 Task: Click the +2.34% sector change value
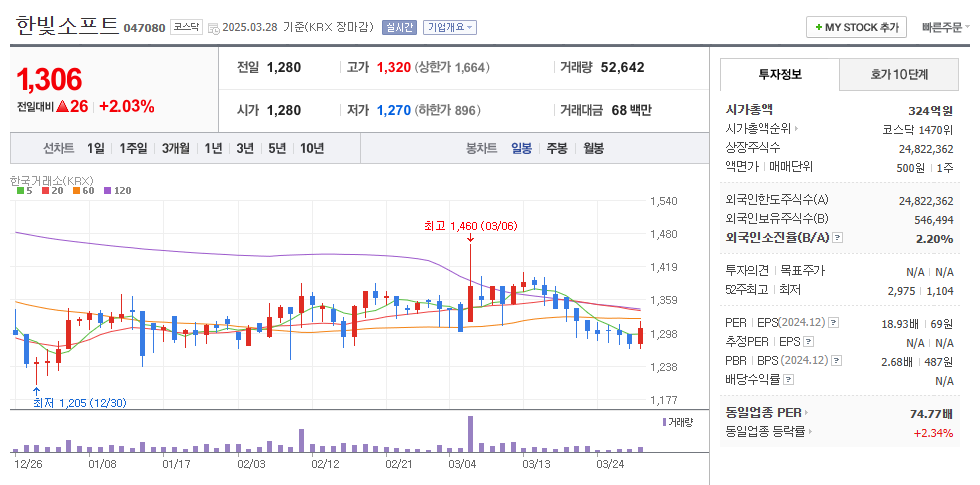click(x=934, y=432)
